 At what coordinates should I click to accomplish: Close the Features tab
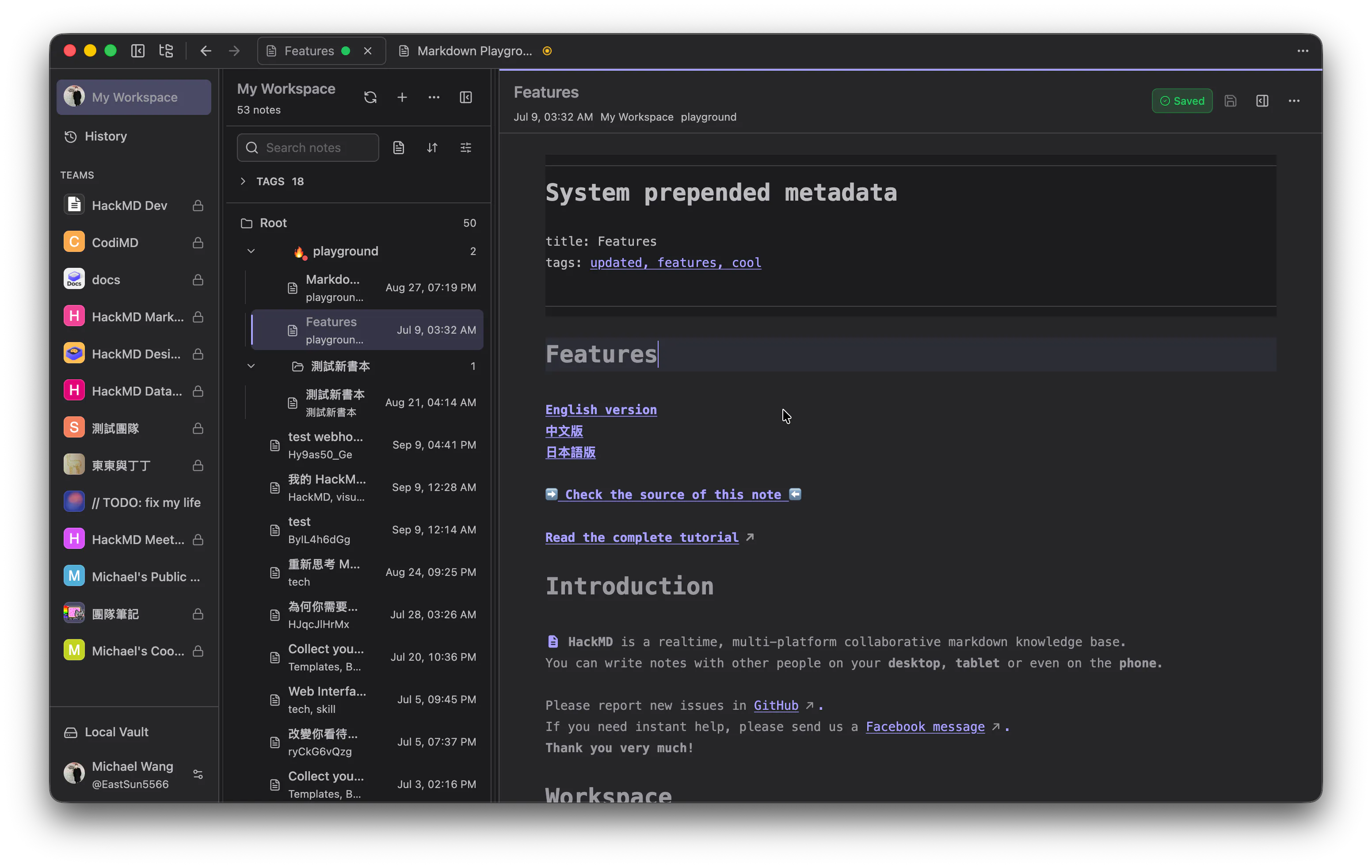[368, 51]
